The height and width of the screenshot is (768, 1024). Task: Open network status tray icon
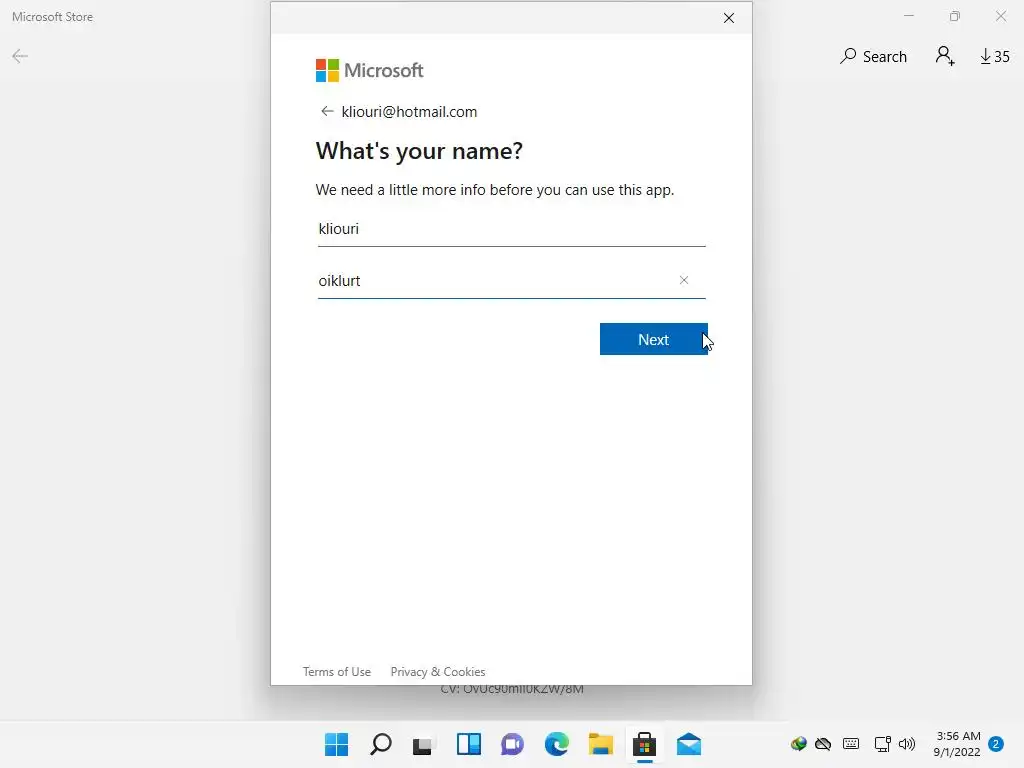[882, 744]
